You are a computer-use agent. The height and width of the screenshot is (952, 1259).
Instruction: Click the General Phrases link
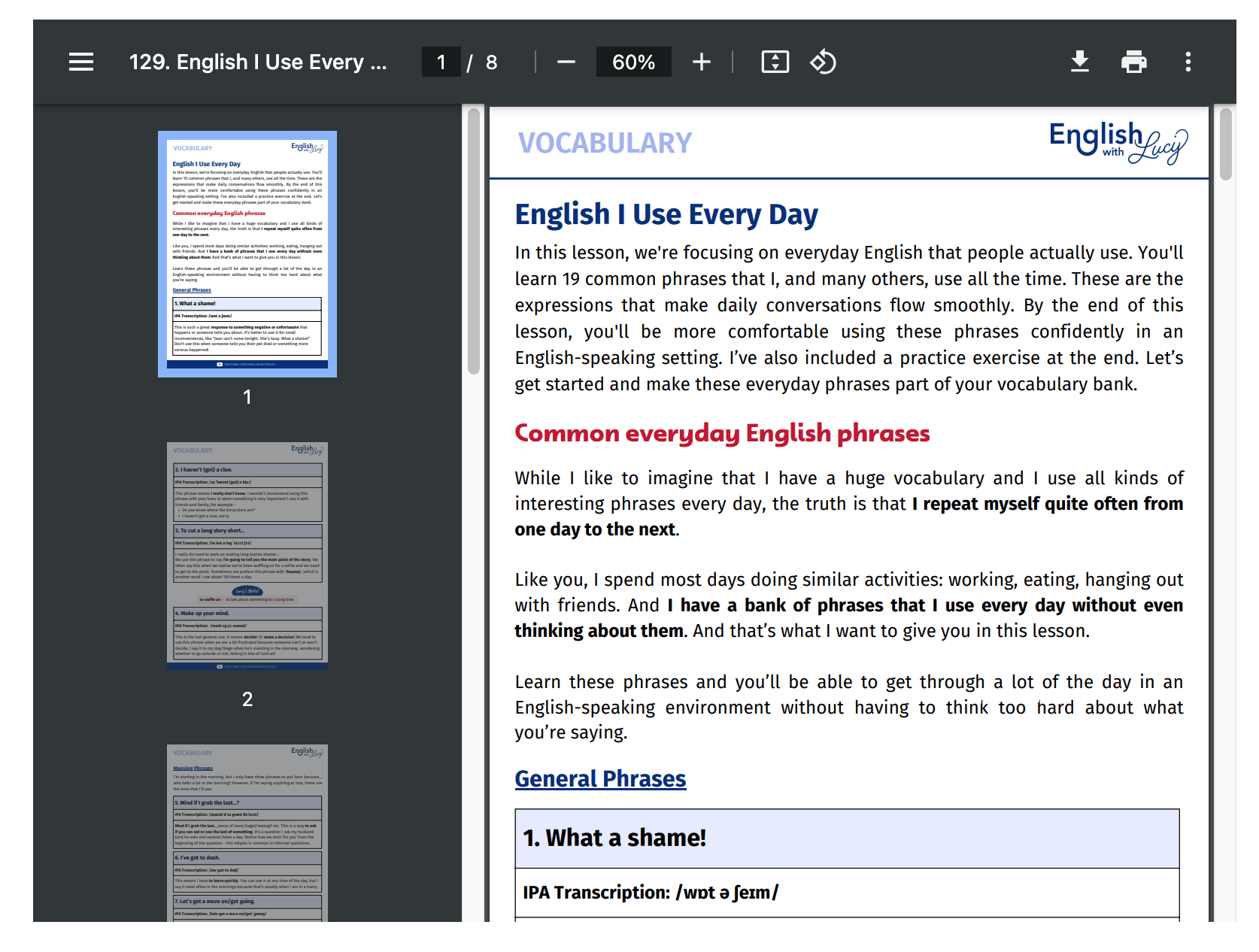(x=600, y=779)
